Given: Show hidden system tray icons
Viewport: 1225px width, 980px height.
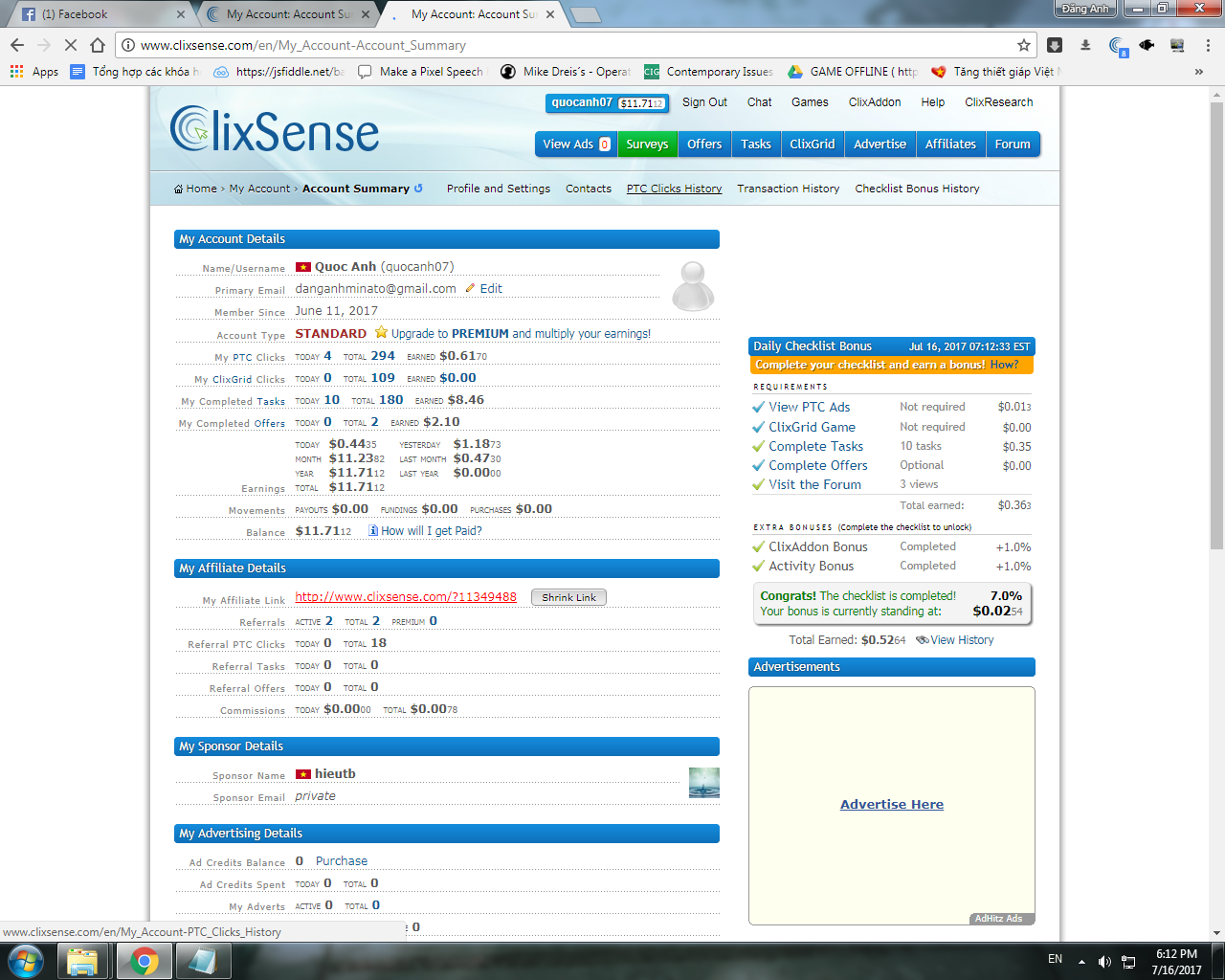Looking at the screenshot, I should pyautogui.click(x=1081, y=961).
